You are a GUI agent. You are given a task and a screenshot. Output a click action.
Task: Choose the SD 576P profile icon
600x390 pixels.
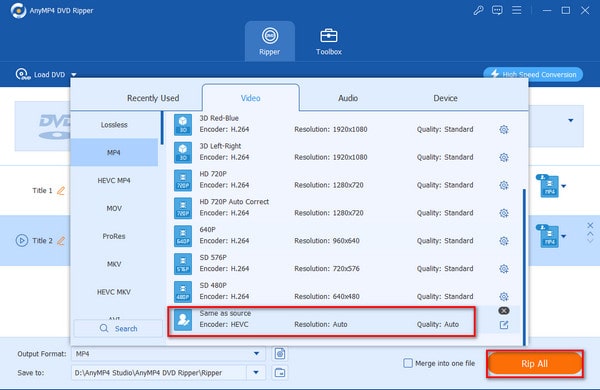point(183,264)
